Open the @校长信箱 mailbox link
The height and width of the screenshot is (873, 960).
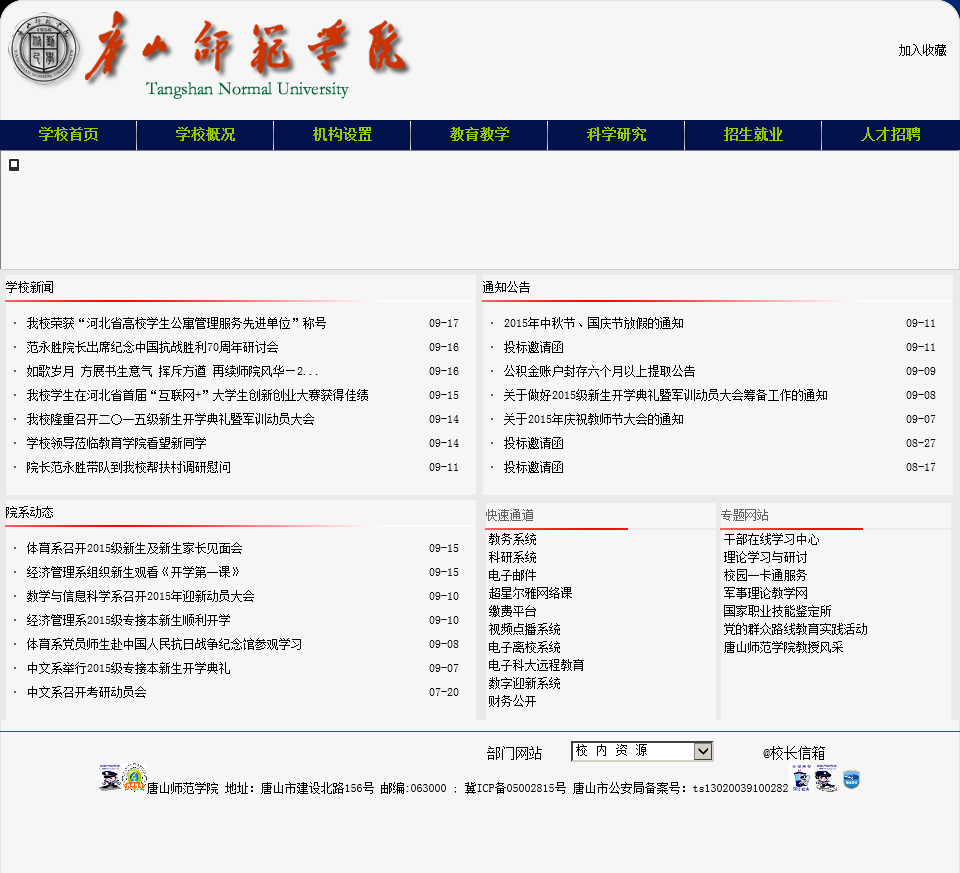[x=793, y=753]
